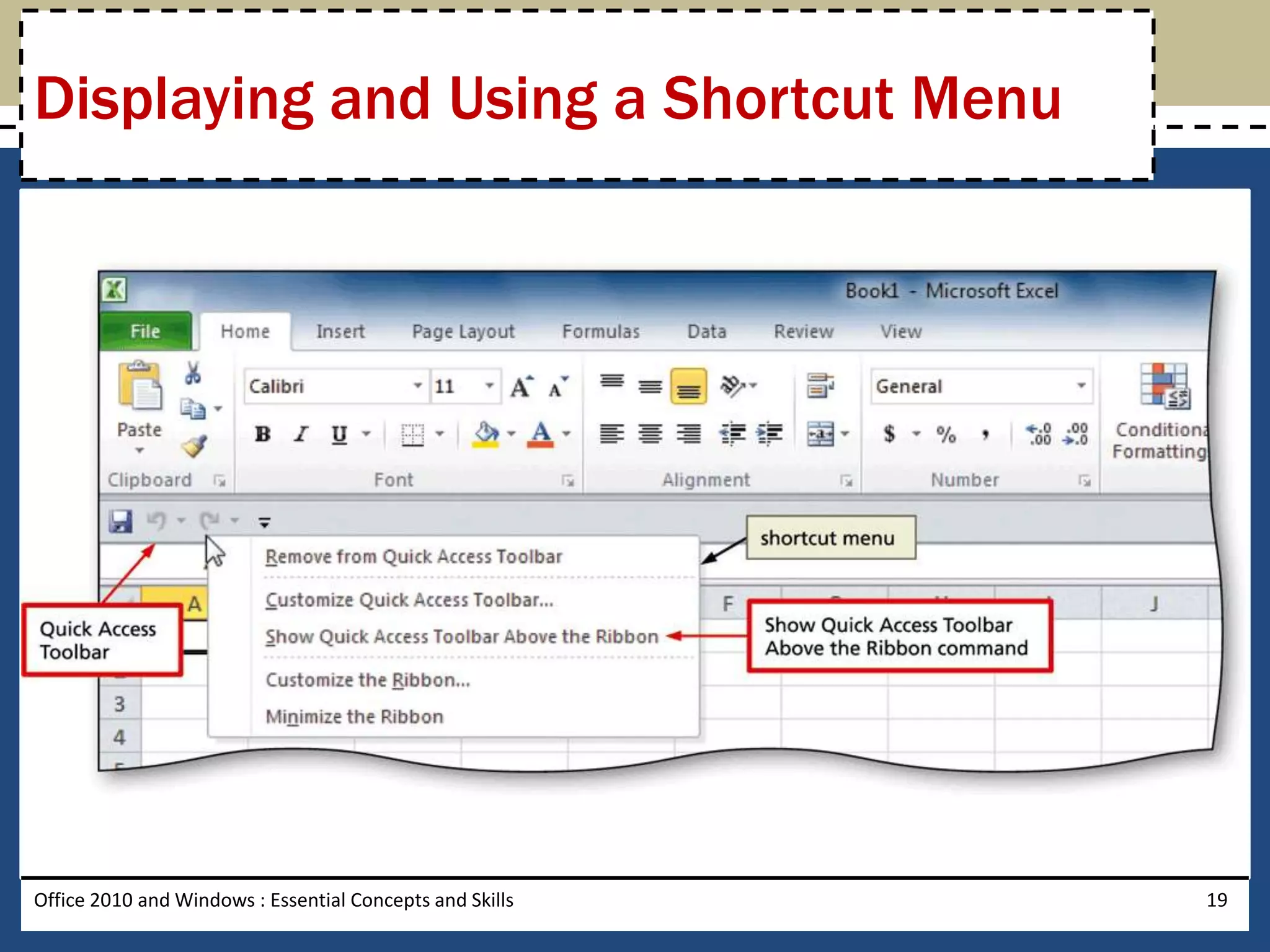Open the font size 11 dropdown
The height and width of the screenshot is (952, 1270).
(489, 386)
